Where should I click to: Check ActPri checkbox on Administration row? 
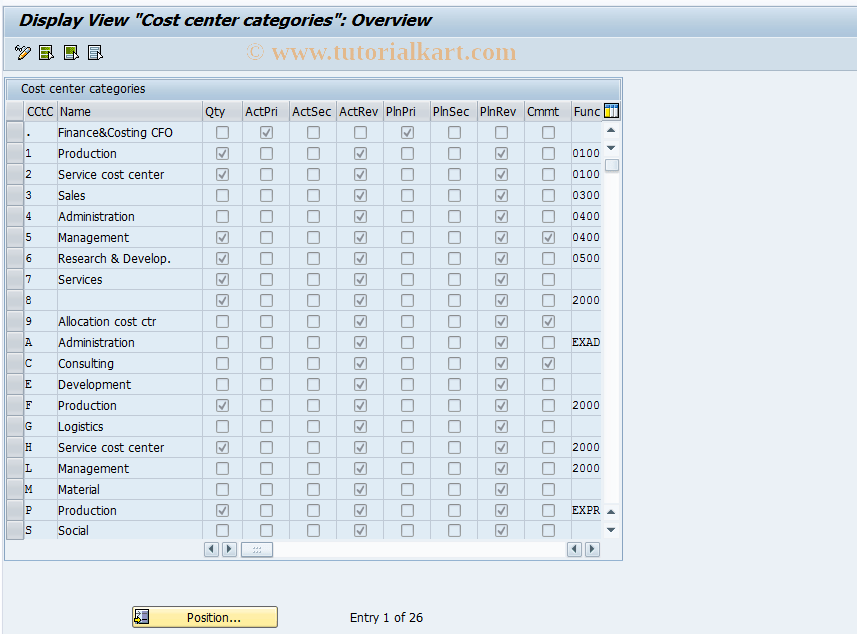(265, 216)
